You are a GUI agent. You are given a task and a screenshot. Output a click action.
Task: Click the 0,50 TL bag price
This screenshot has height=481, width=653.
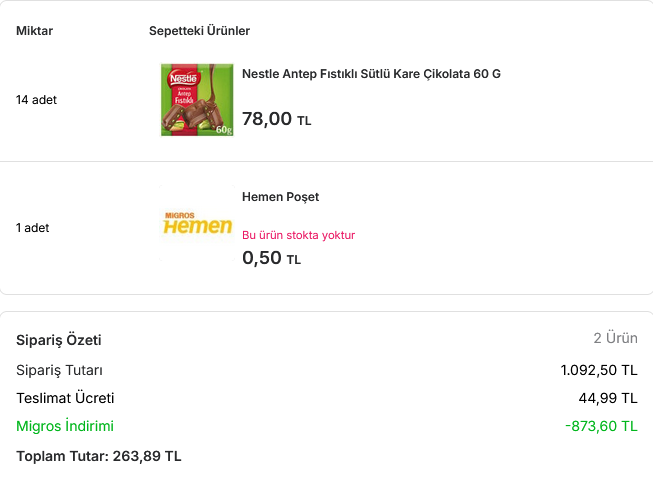pos(271,258)
